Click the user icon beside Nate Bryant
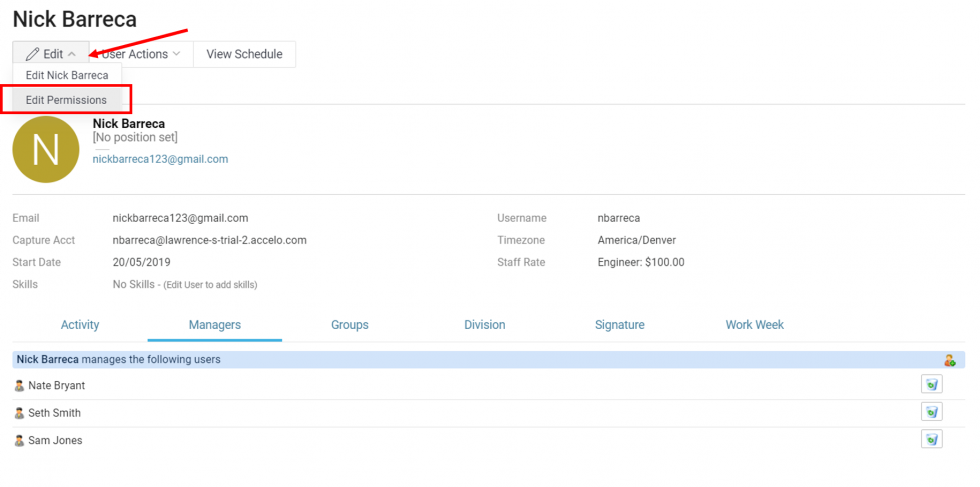The height and width of the screenshot is (487, 980). pyautogui.click(x=19, y=386)
